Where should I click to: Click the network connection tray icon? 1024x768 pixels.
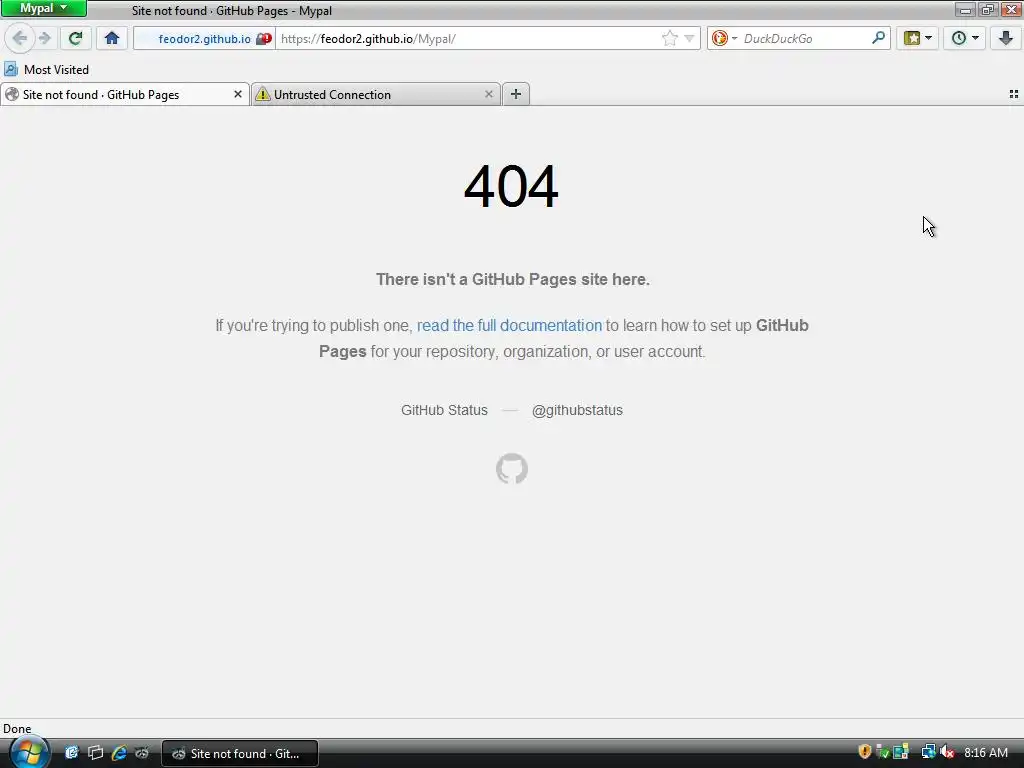[928, 752]
